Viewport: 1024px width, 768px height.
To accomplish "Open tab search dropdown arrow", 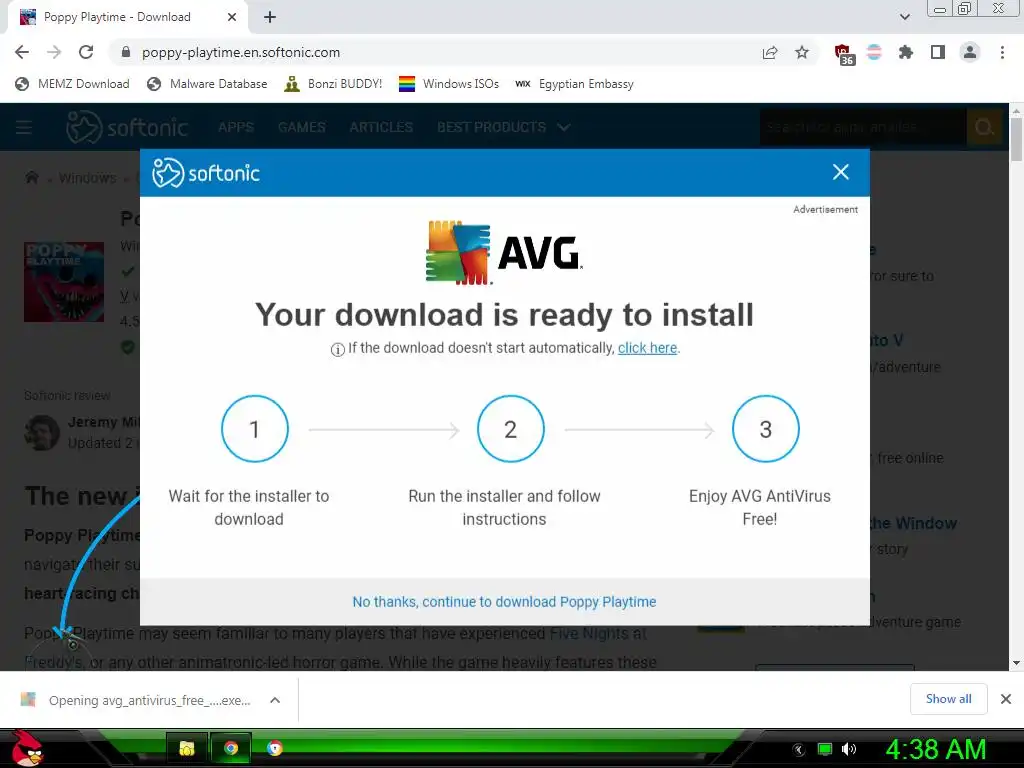I will (904, 17).
